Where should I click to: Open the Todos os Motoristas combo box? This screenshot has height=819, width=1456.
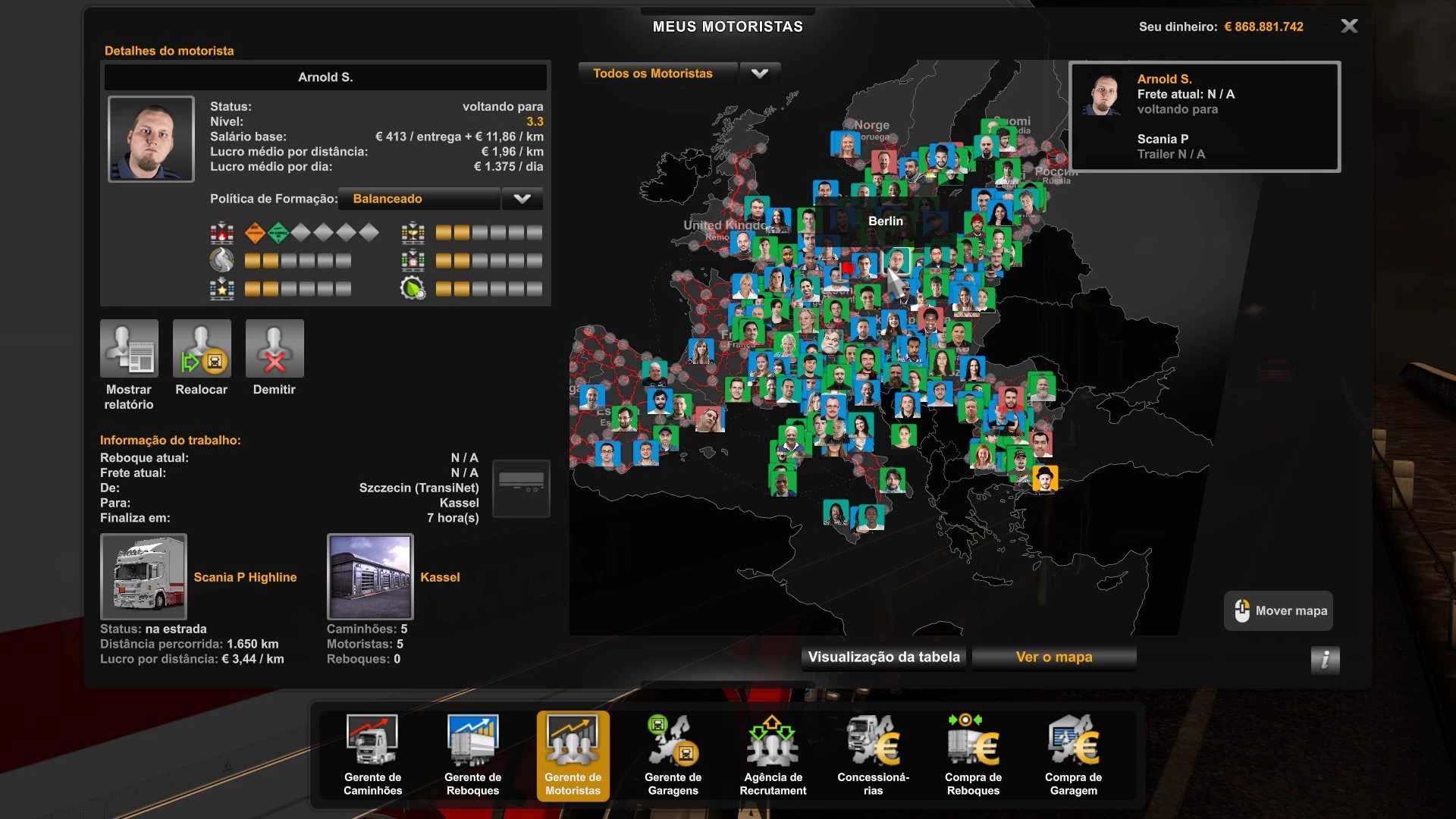(x=657, y=74)
